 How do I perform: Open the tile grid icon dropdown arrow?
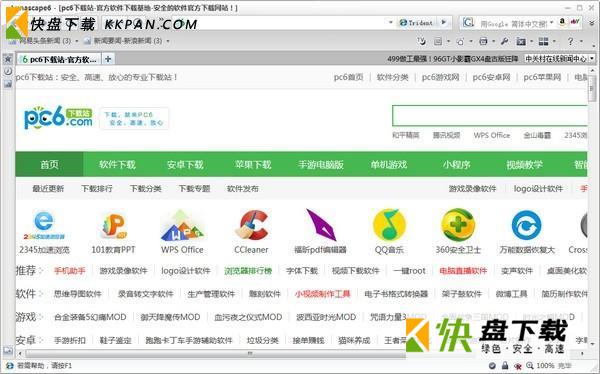tap(554, 41)
